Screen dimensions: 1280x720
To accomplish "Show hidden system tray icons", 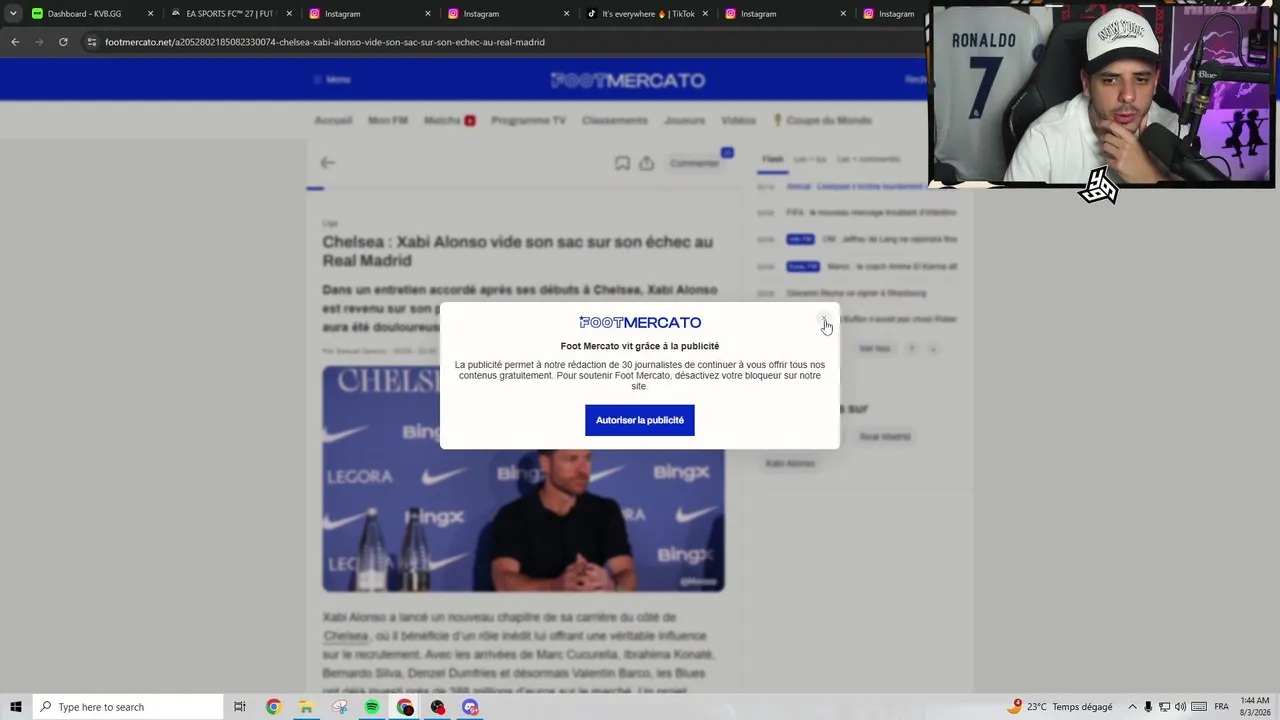I will tap(1132, 707).
